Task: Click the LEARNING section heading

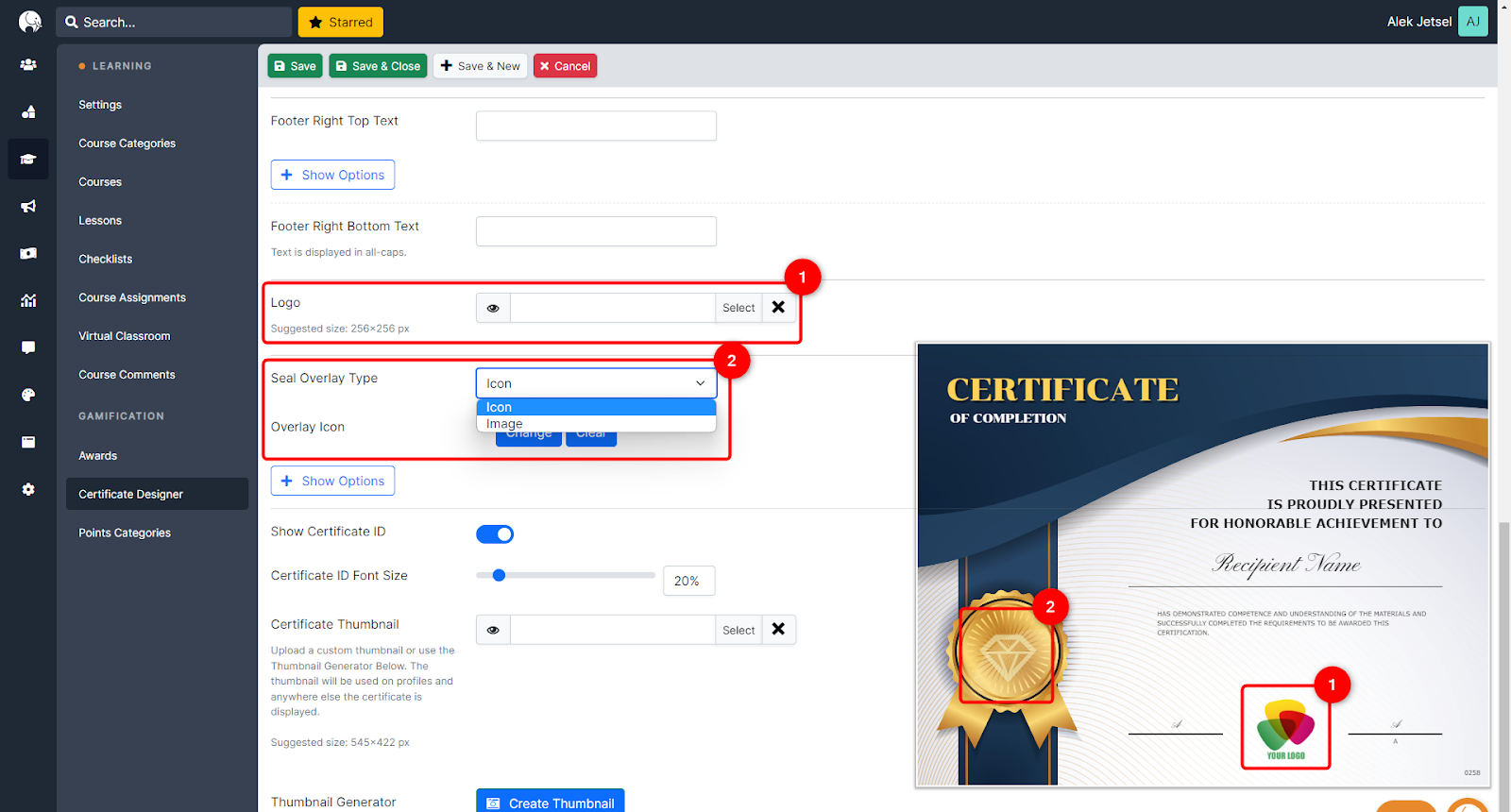Action: [x=122, y=66]
